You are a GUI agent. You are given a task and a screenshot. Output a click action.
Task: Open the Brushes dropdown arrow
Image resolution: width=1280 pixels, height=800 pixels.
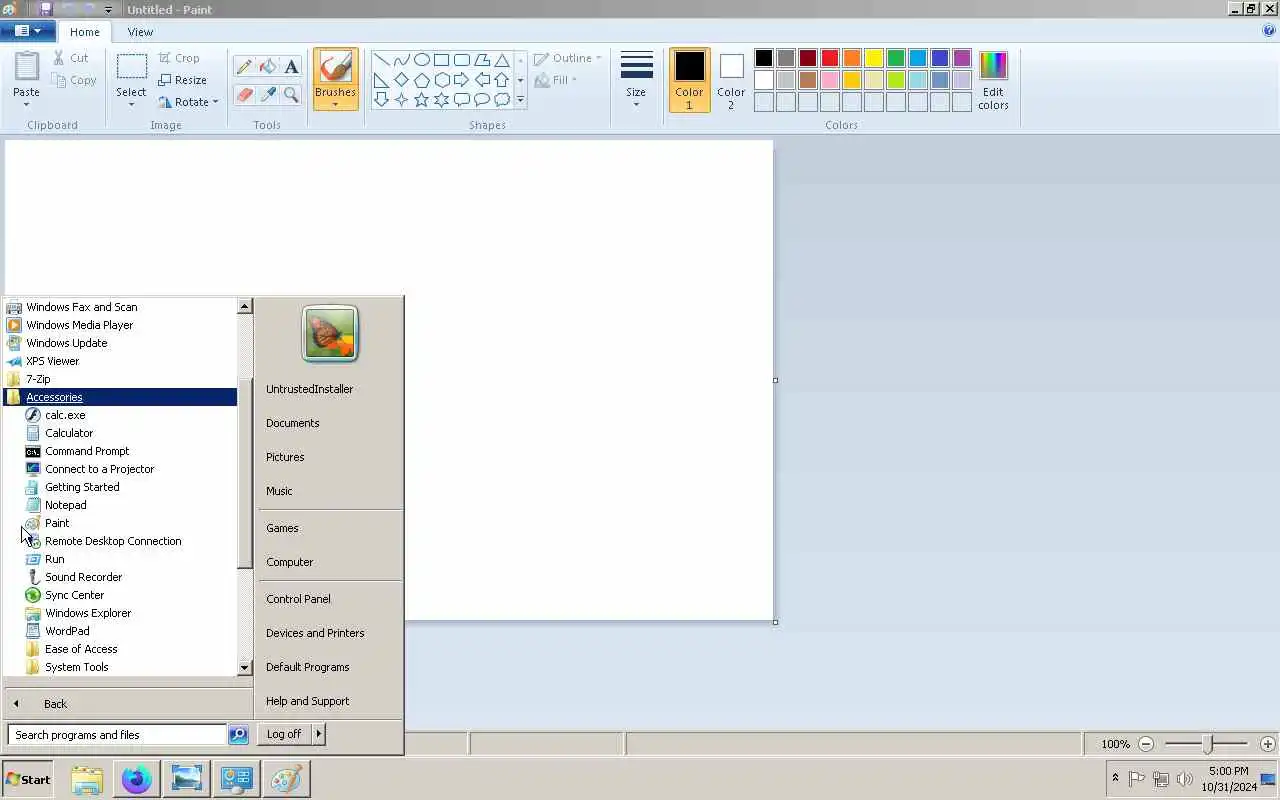(x=335, y=104)
